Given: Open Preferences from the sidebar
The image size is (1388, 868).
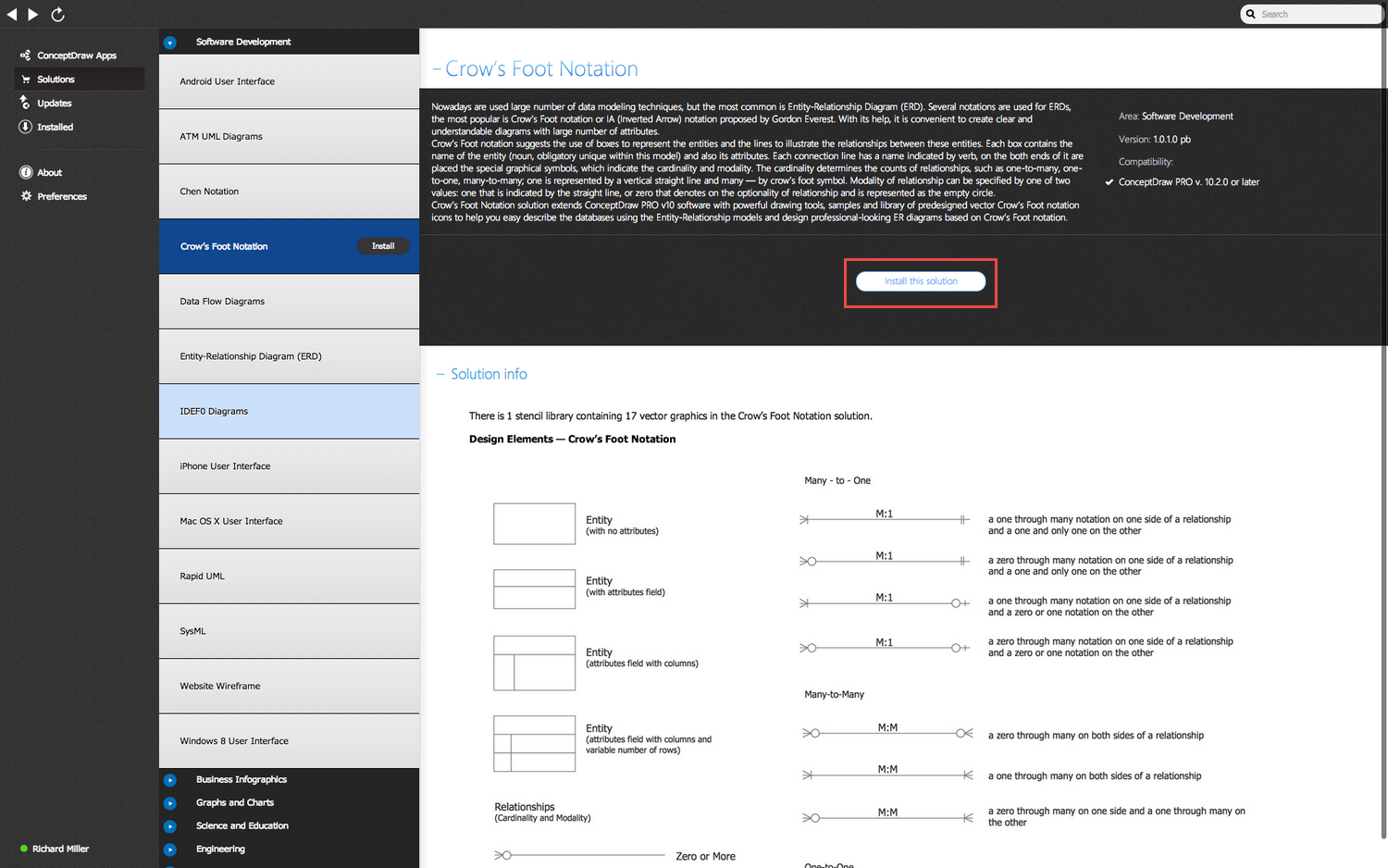Looking at the screenshot, I should [x=62, y=196].
